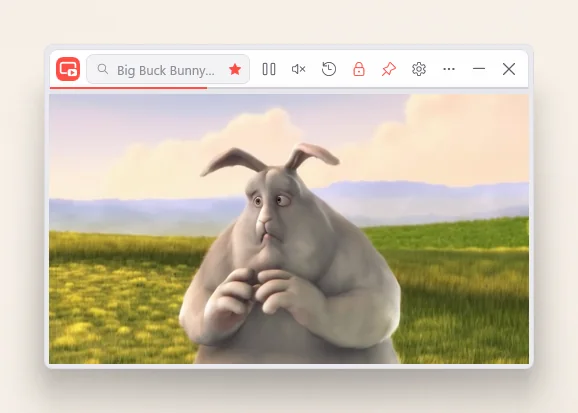Toggle the red lock icon
Image resolution: width=578 pixels, height=413 pixels.
pos(359,69)
